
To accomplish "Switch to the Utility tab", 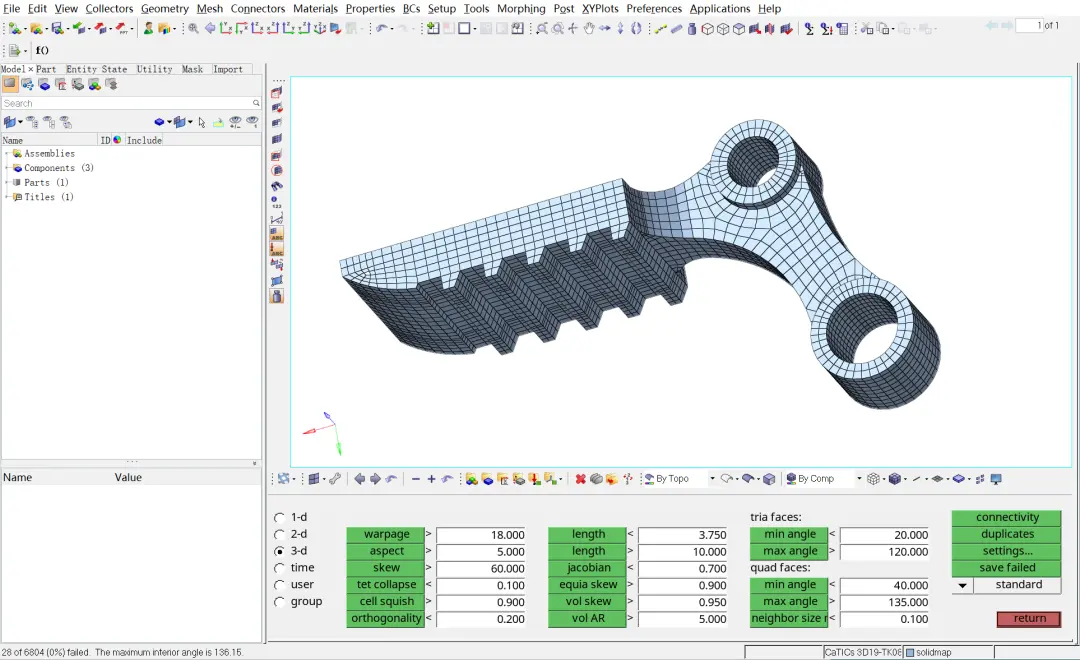I will [x=154, y=69].
